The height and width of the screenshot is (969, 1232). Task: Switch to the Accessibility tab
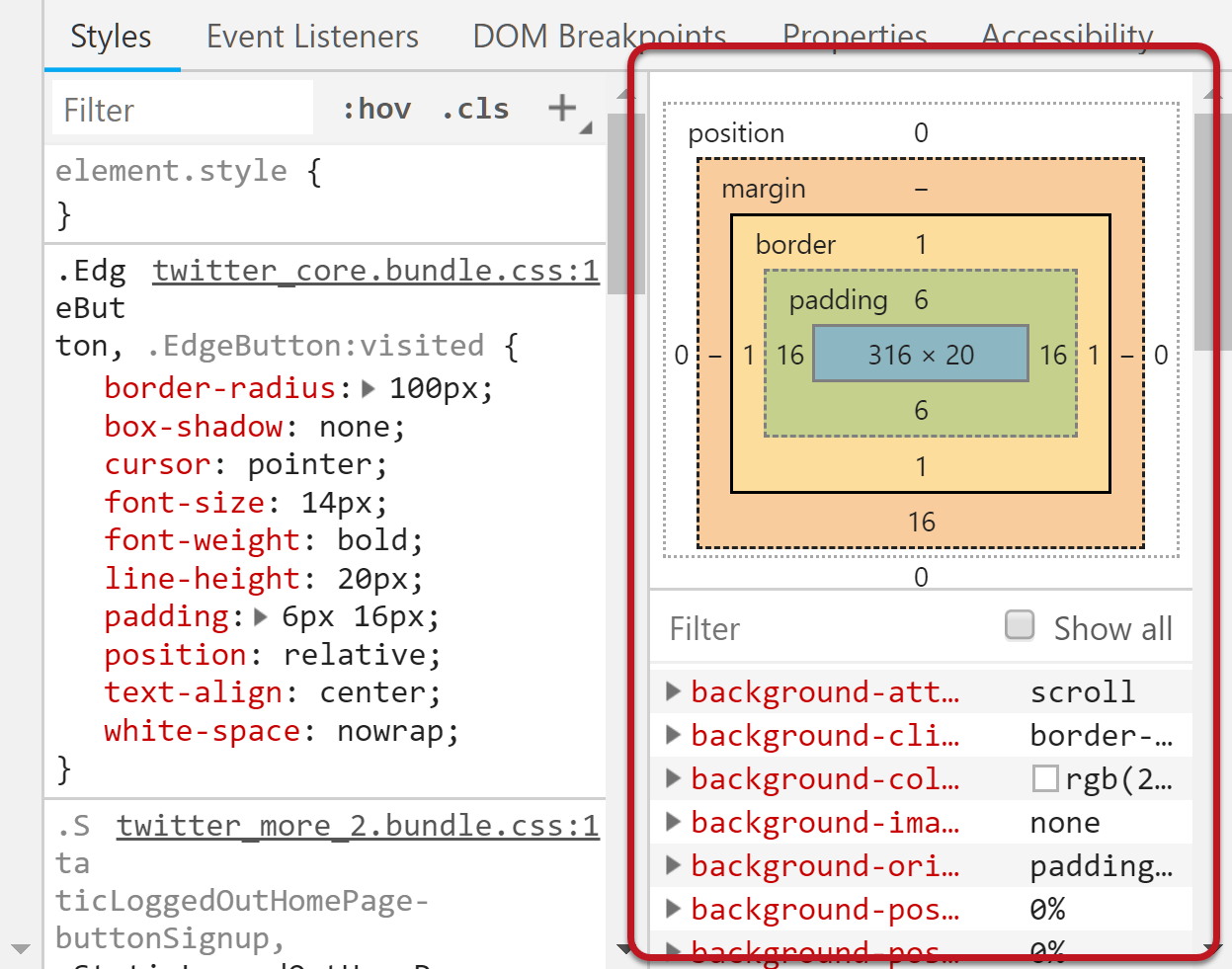click(x=1066, y=36)
